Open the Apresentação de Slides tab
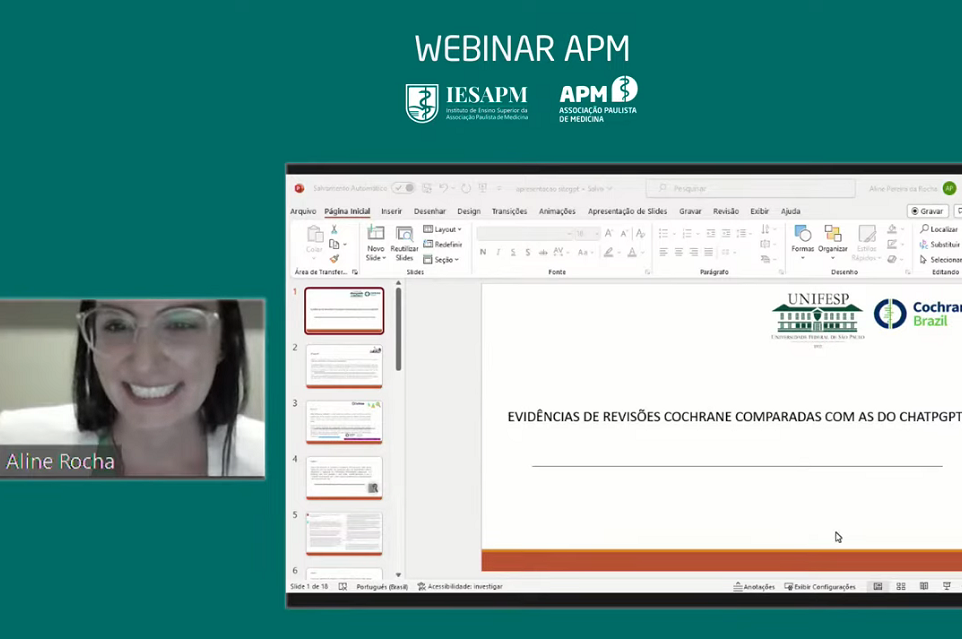The image size is (962, 639). point(627,211)
